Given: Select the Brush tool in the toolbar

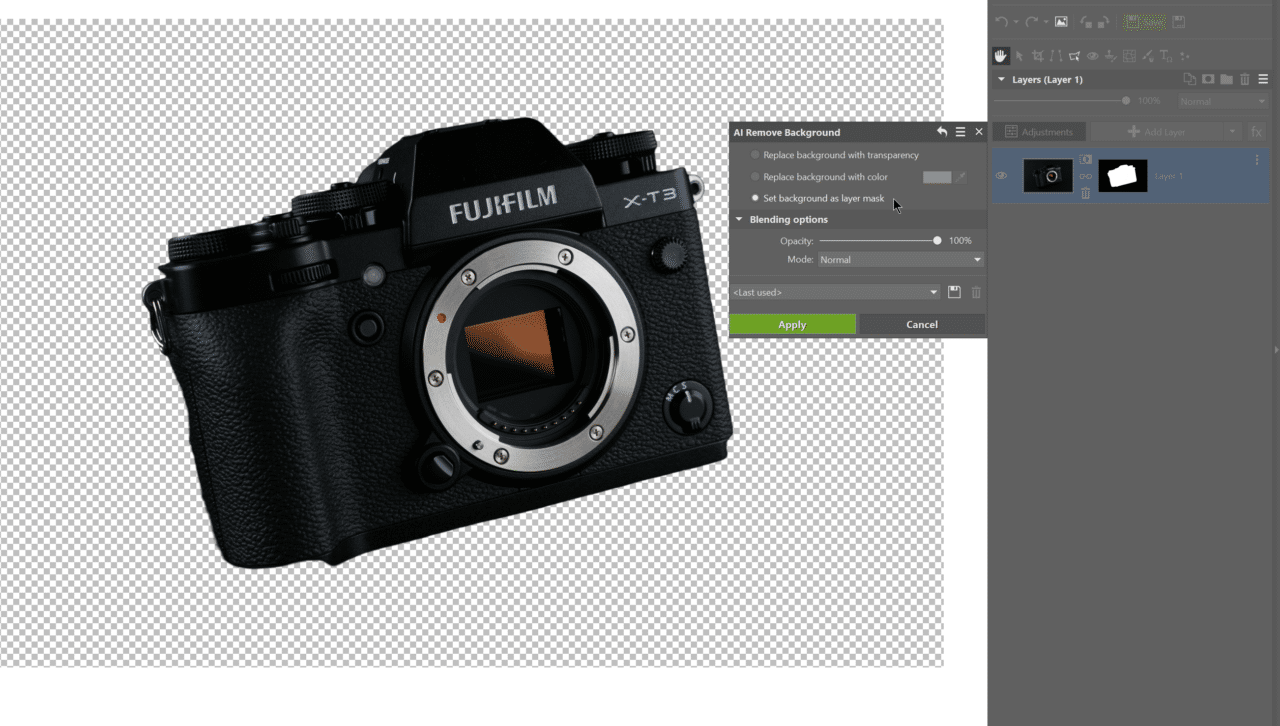Looking at the screenshot, I should tap(1147, 56).
